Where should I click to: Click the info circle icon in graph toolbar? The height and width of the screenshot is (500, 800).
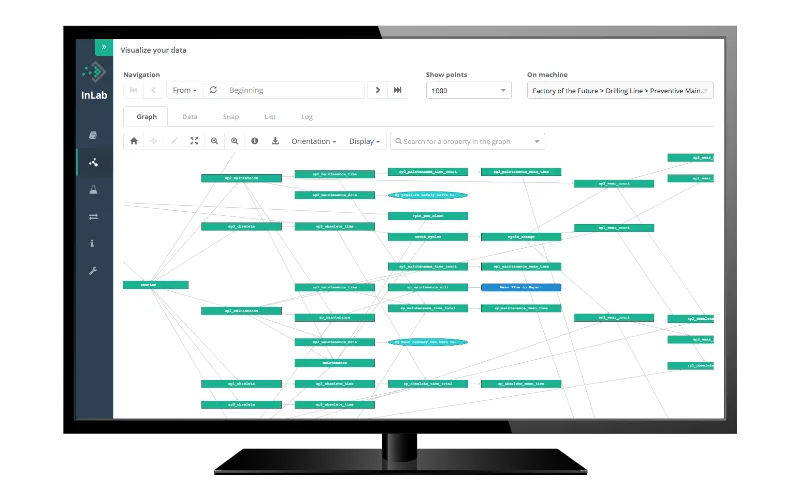pyautogui.click(x=255, y=141)
